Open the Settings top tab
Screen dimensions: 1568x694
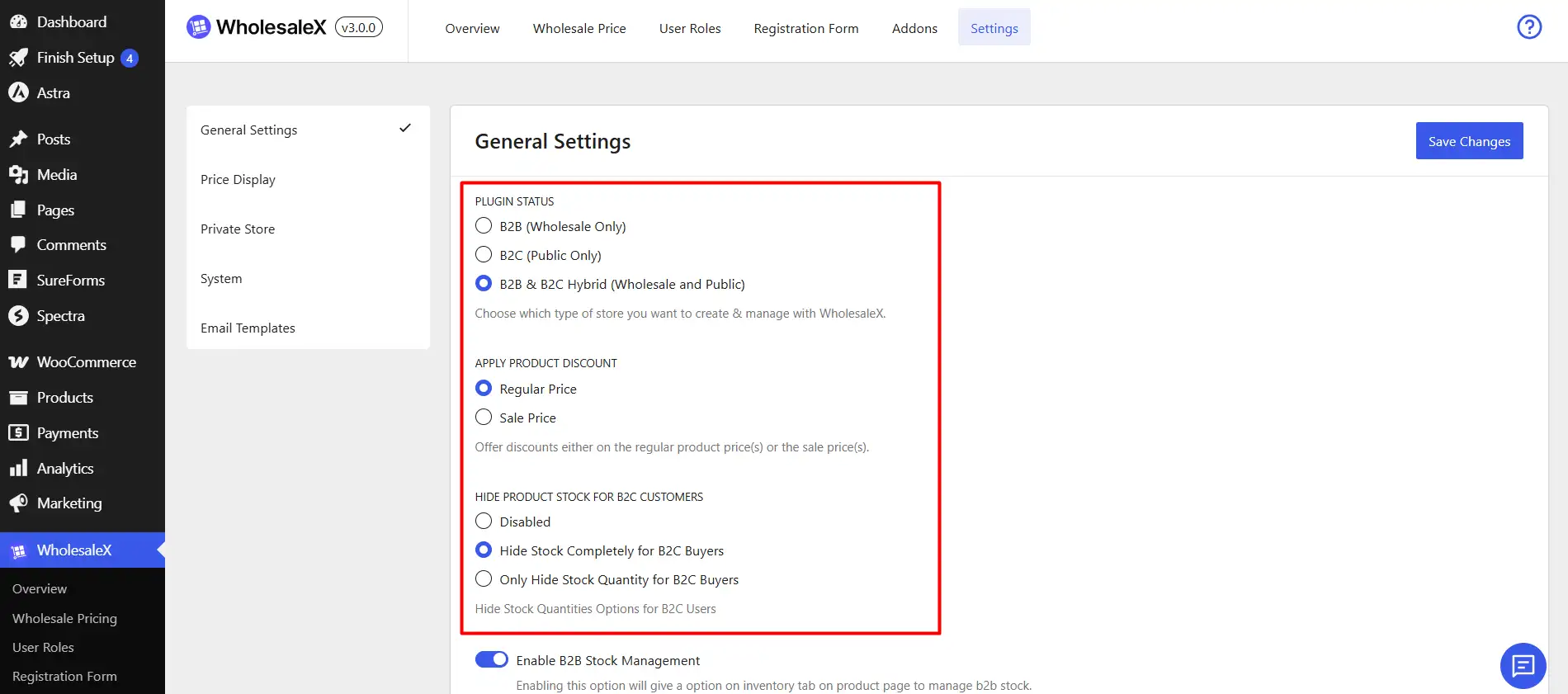(994, 28)
